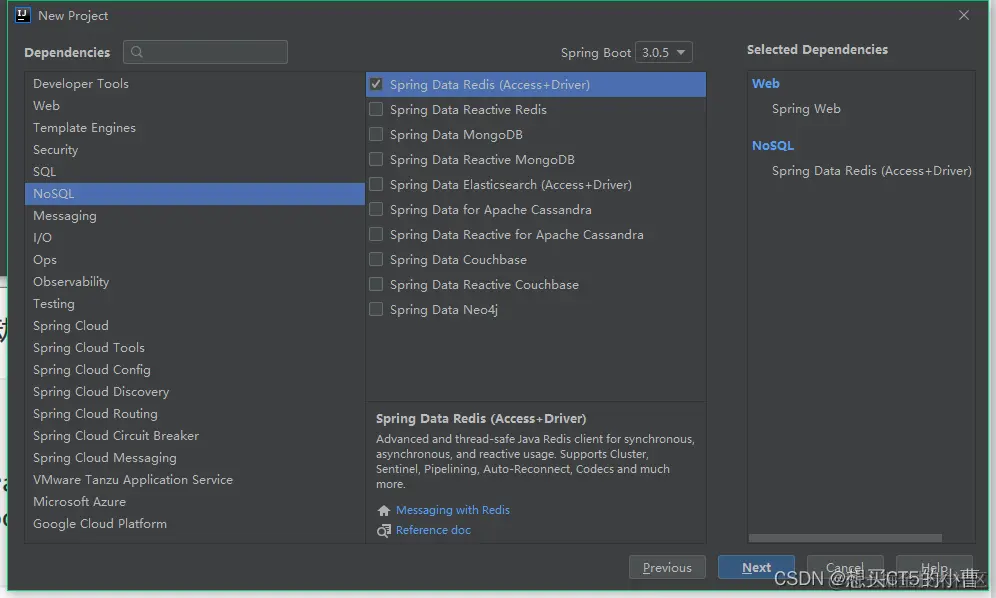Open Spring Cloud Discovery category
Screen dimensions: 996x598
coord(194,392)
